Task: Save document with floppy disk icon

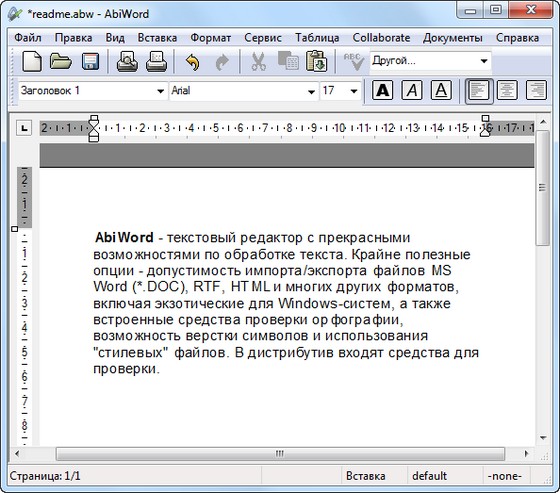Action: coord(90,61)
